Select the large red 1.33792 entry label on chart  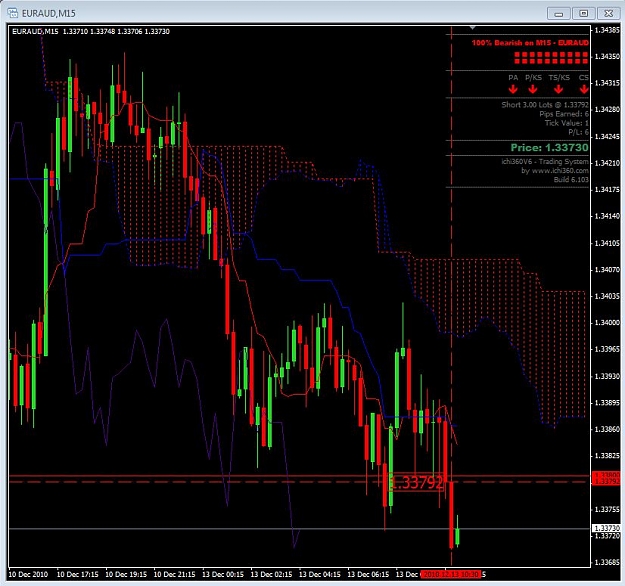[416, 482]
